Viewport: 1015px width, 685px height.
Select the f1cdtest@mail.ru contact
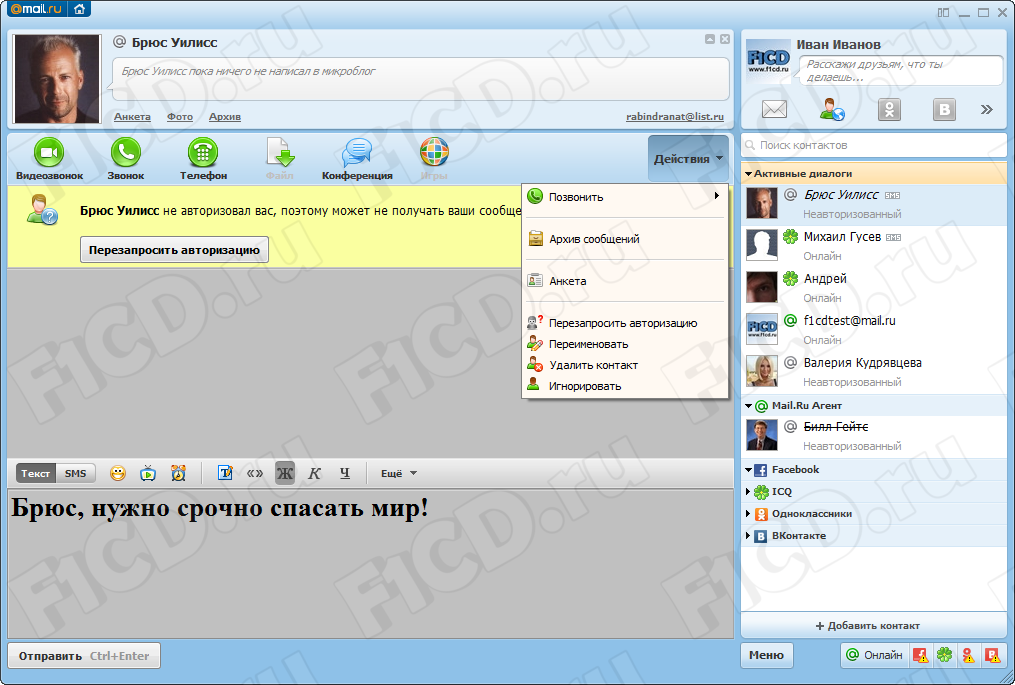point(874,330)
